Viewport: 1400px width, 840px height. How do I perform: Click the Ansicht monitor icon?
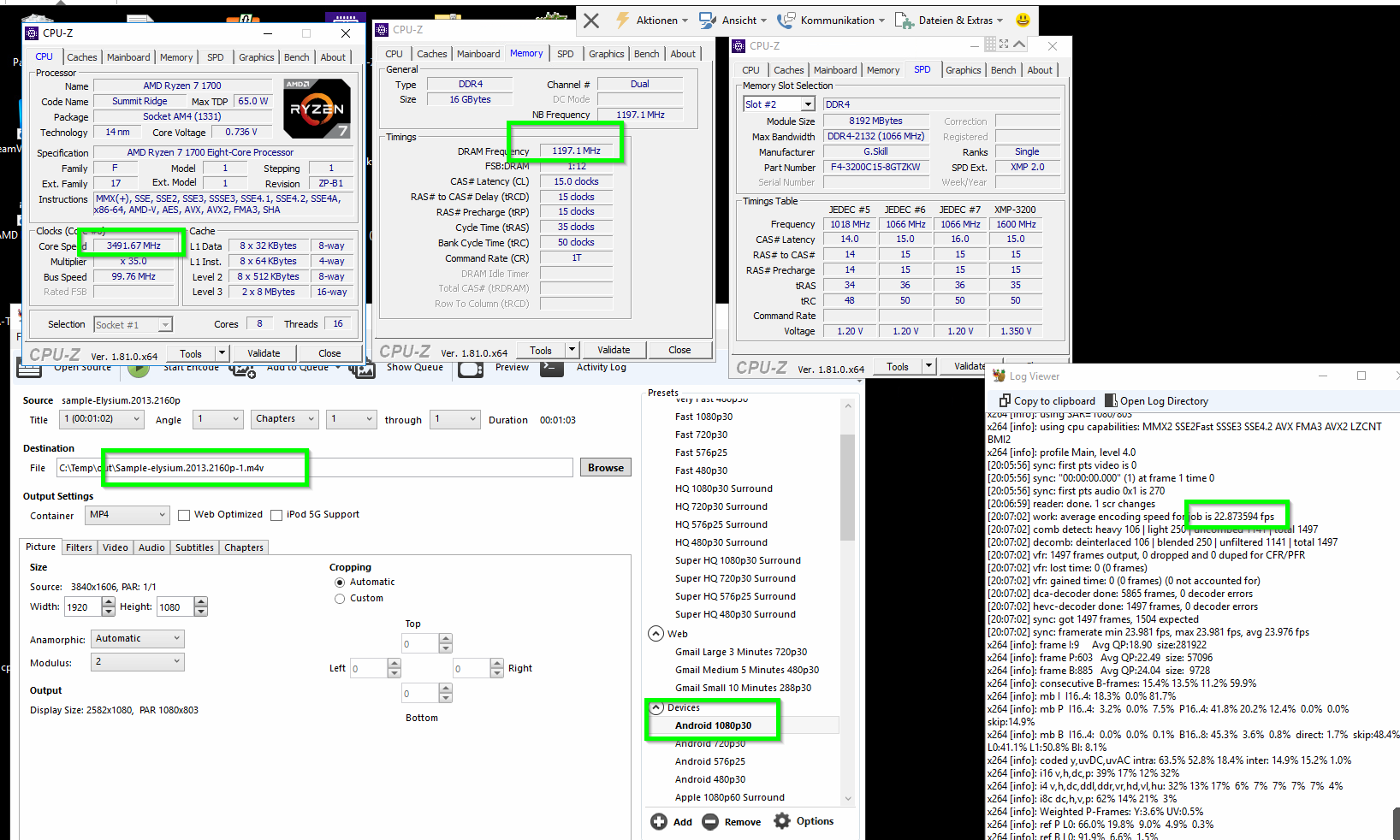708,20
